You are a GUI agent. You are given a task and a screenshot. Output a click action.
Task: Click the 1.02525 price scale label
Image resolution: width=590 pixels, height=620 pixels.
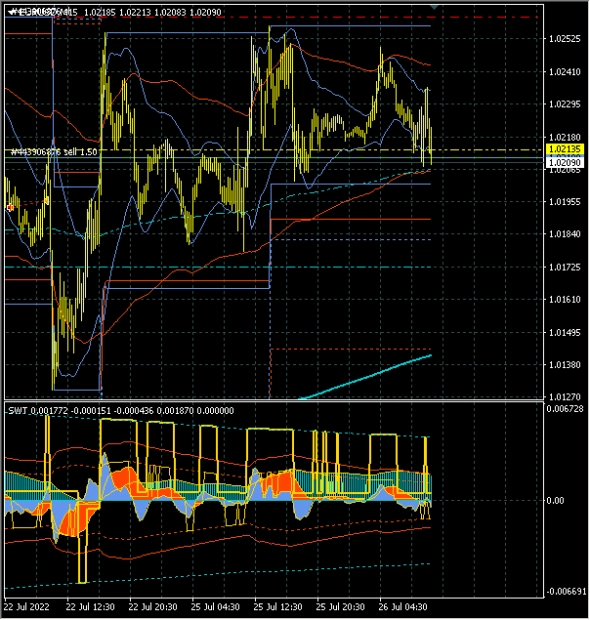(565, 39)
